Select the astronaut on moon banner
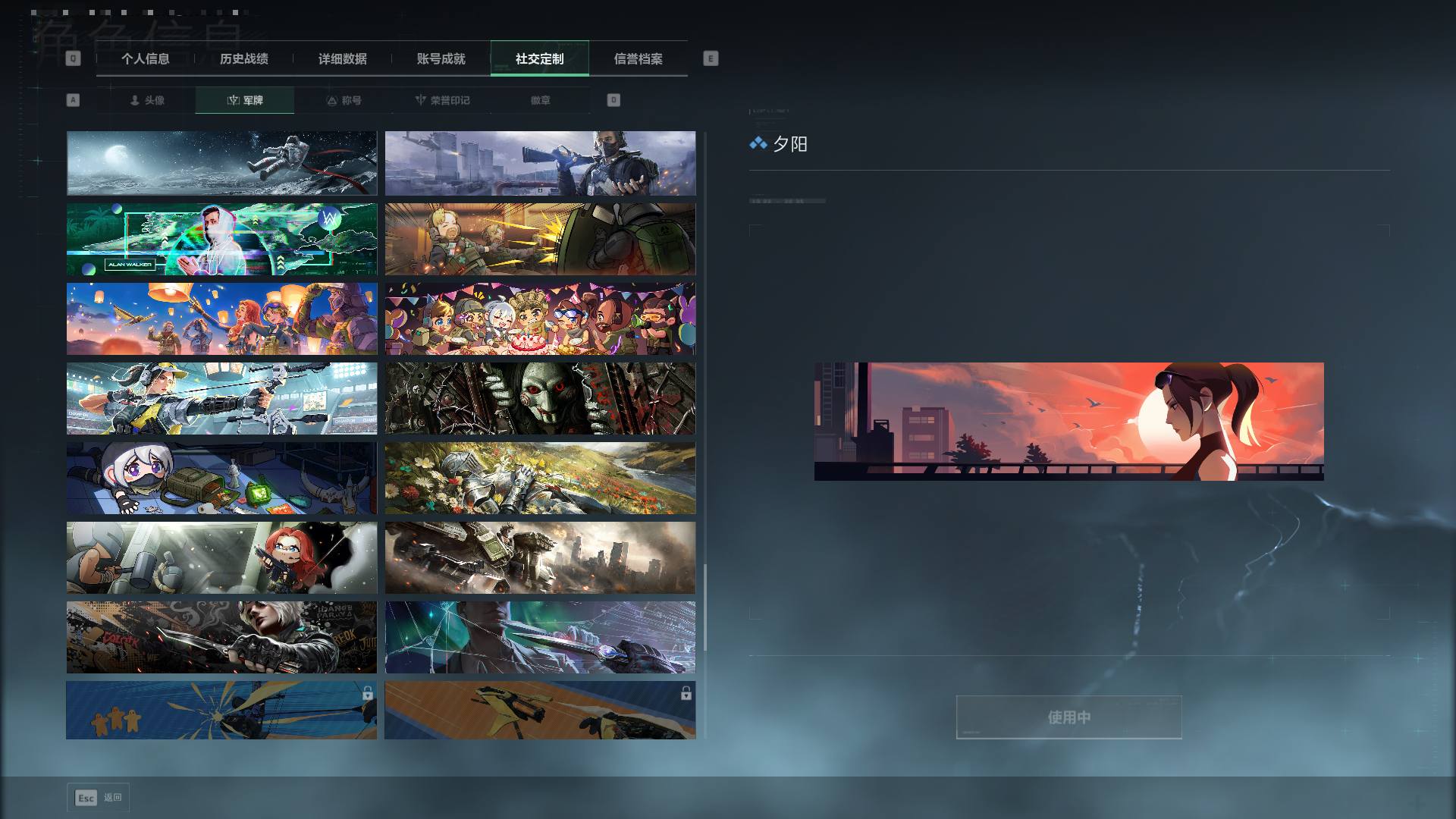The height and width of the screenshot is (819, 1456). pyautogui.click(x=221, y=163)
